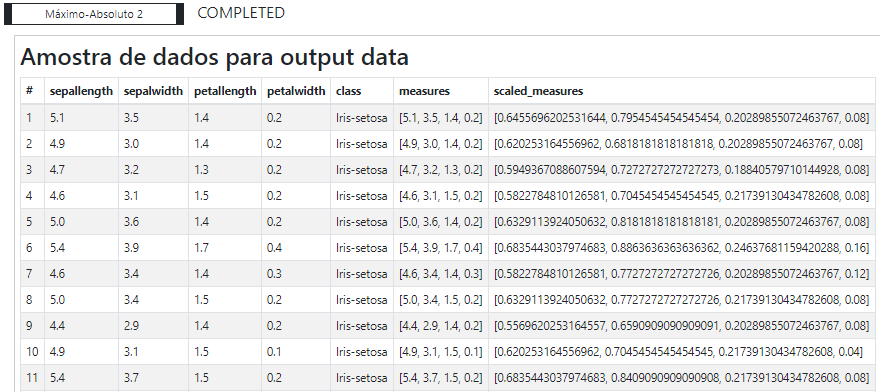This screenshot has width=880, height=392.
Task: Click the Máximo-Absoluto 2 task box
Action: click(x=94, y=14)
